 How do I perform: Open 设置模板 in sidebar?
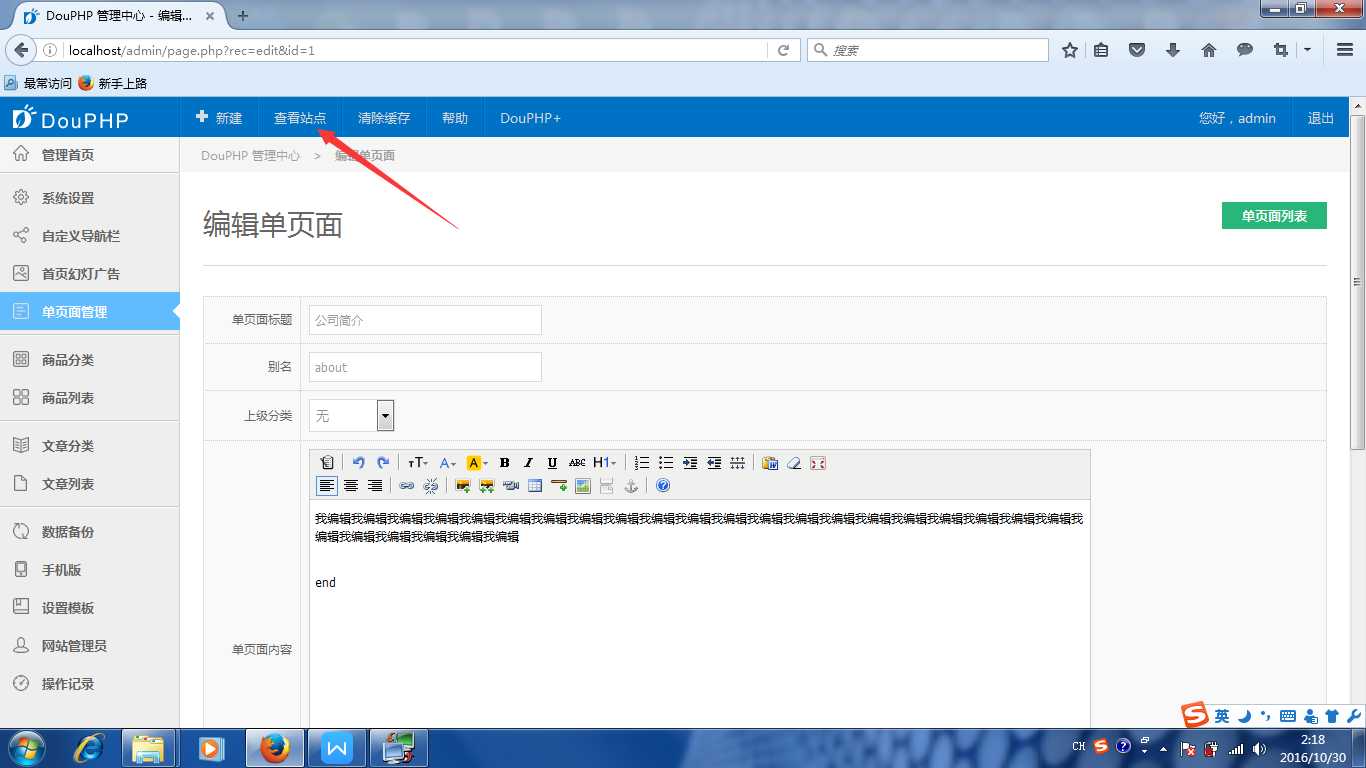pyautogui.click(x=90, y=608)
